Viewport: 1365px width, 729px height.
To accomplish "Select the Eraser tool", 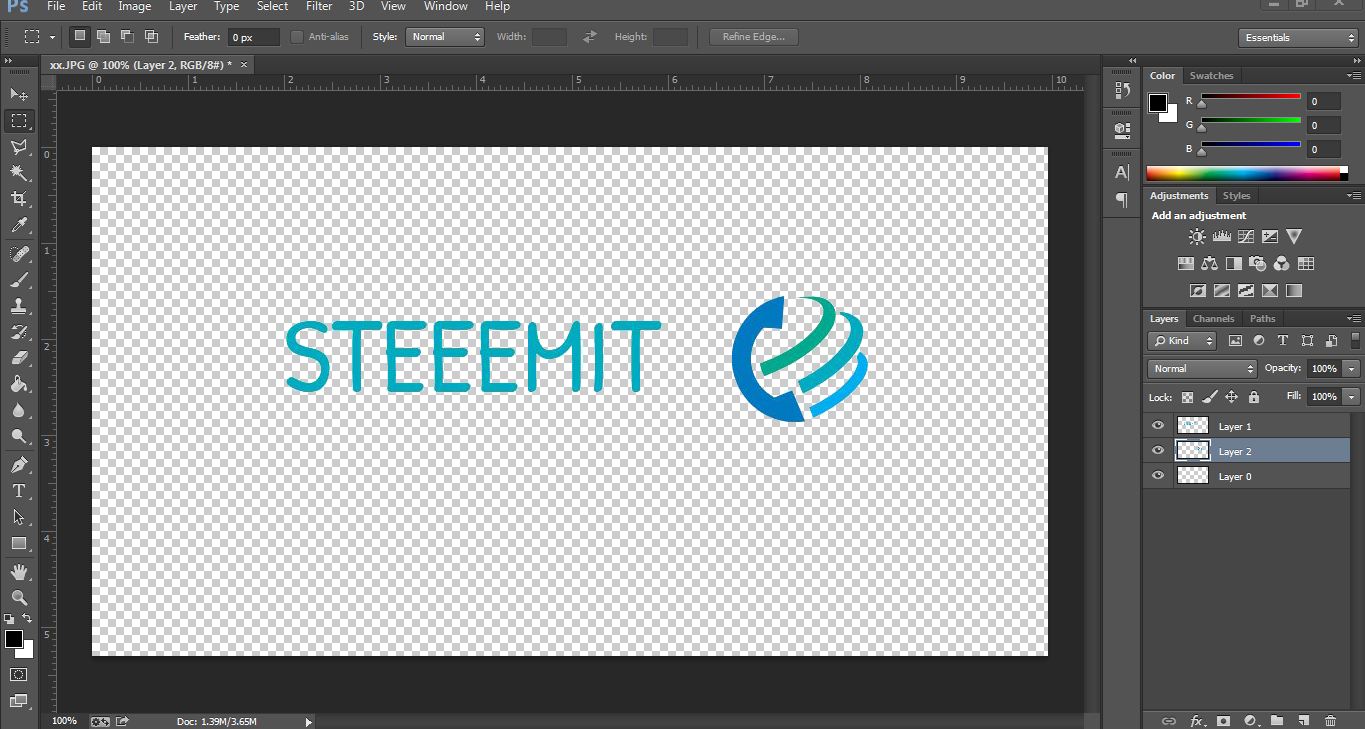I will pos(18,358).
